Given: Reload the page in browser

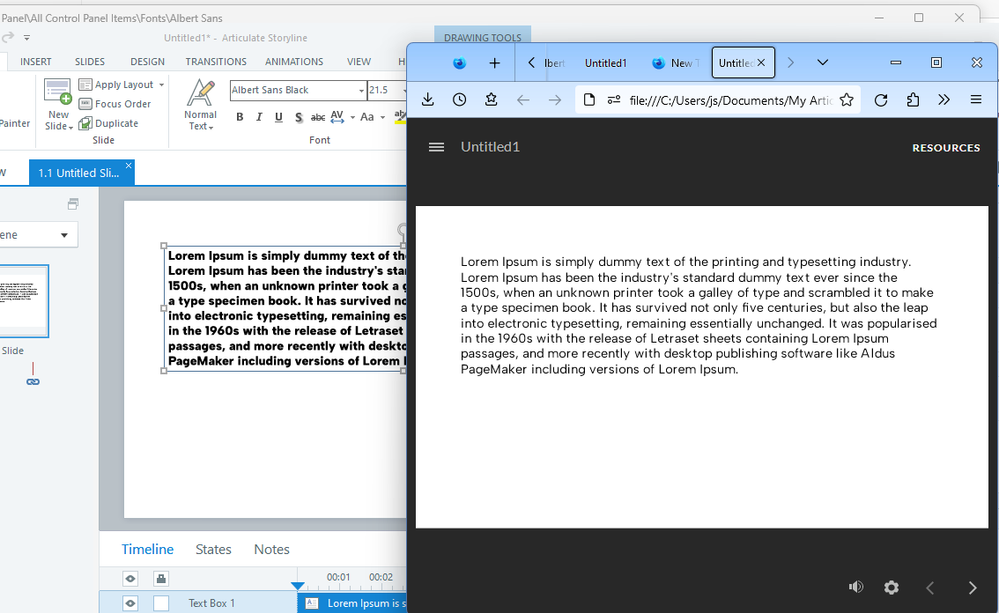Looking at the screenshot, I should [x=881, y=100].
